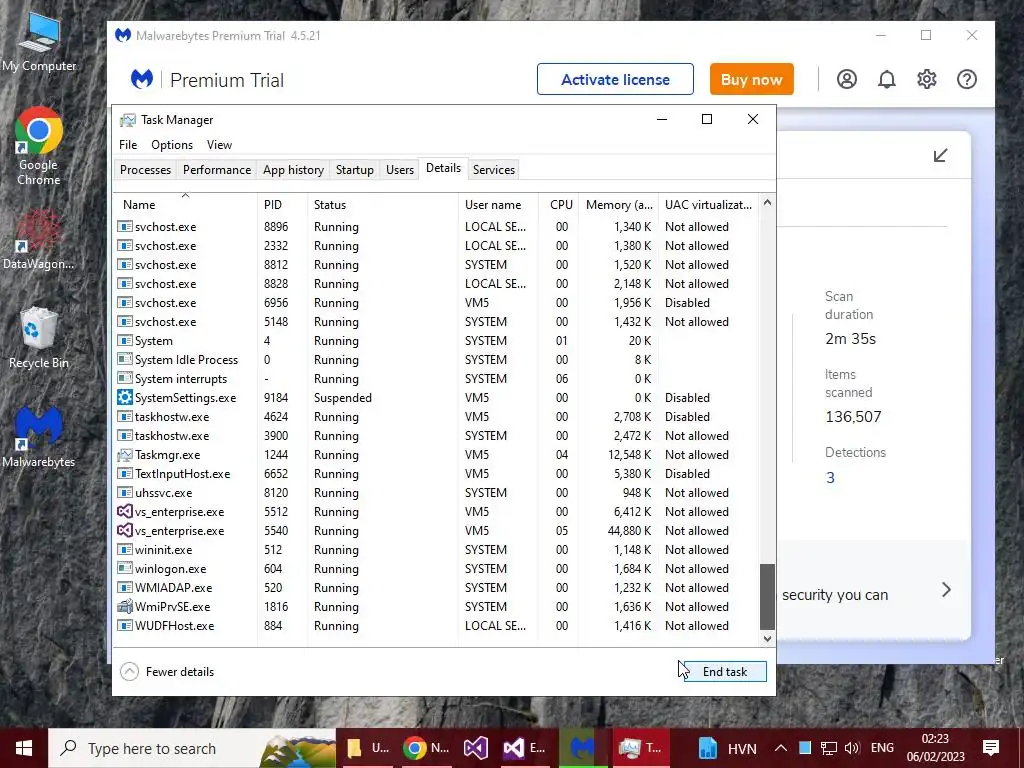Open Malwarebytes account profile icon
This screenshot has height=768, width=1024.
[846, 79]
